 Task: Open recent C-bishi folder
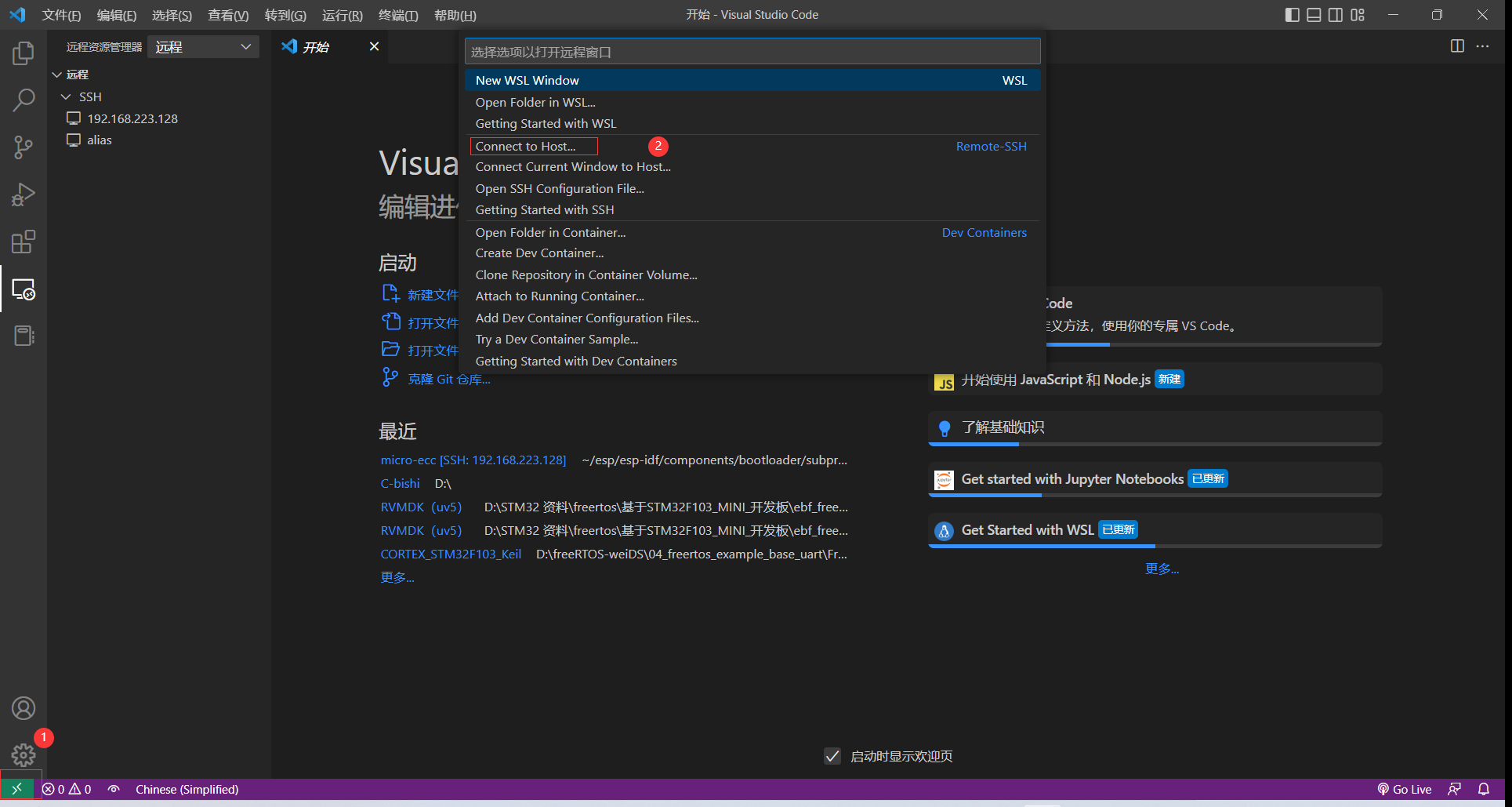[400, 483]
